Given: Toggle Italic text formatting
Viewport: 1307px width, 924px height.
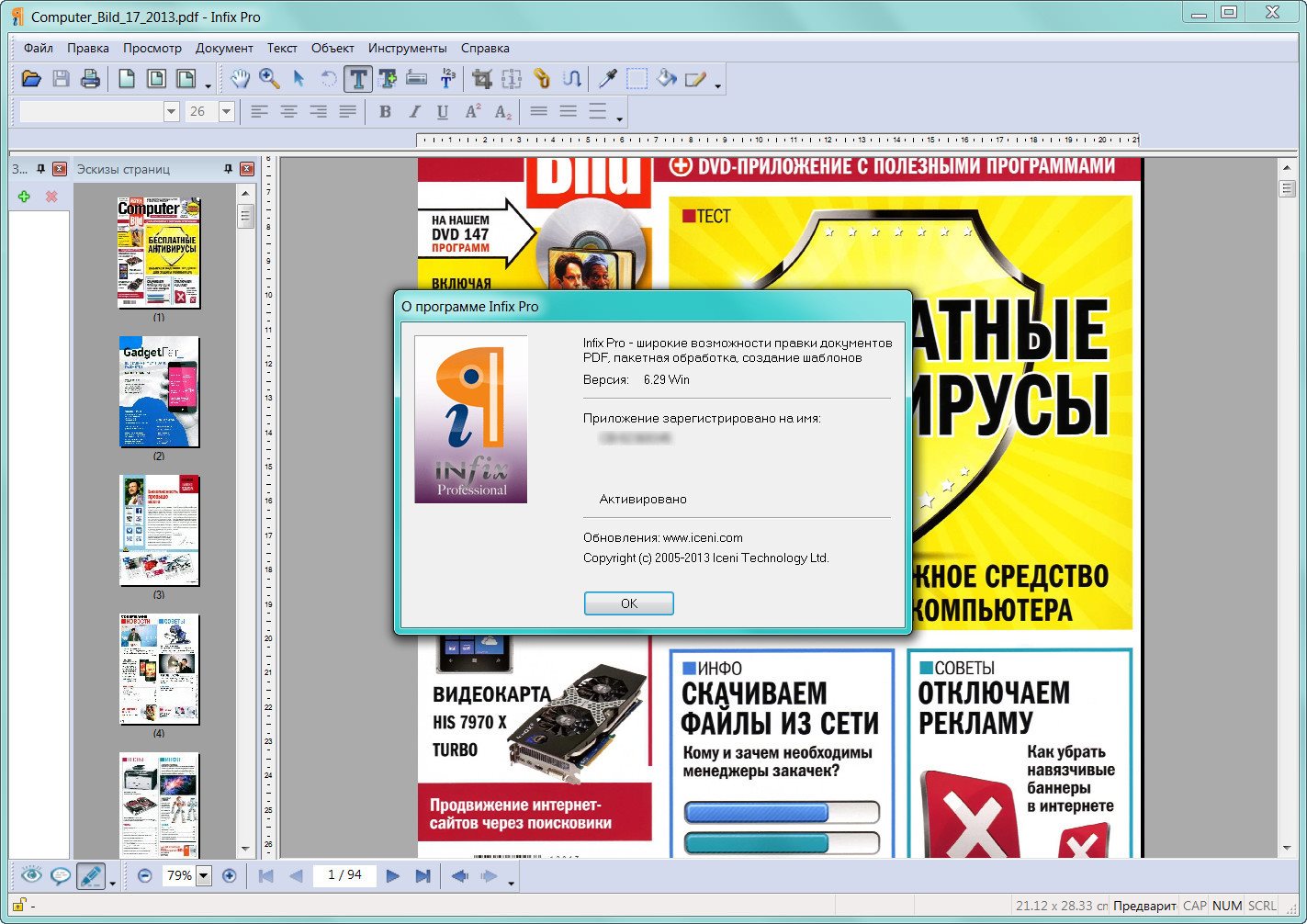Looking at the screenshot, I should (x=414, y=112).
